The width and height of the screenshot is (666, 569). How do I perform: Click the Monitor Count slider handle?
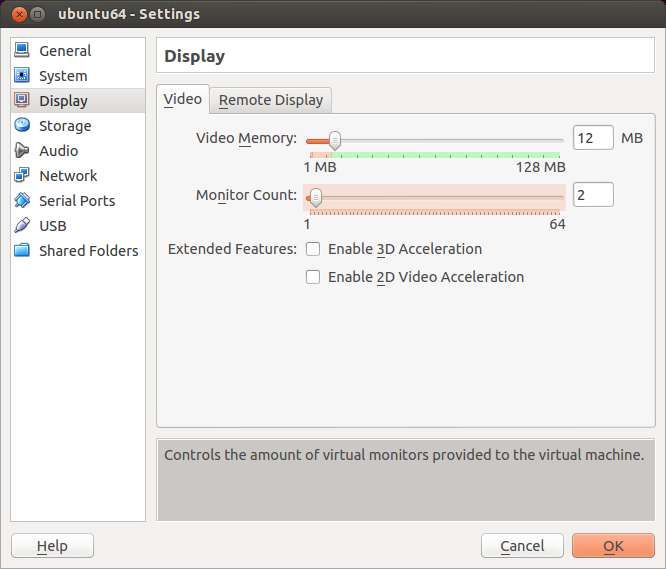tap(316, 197)
